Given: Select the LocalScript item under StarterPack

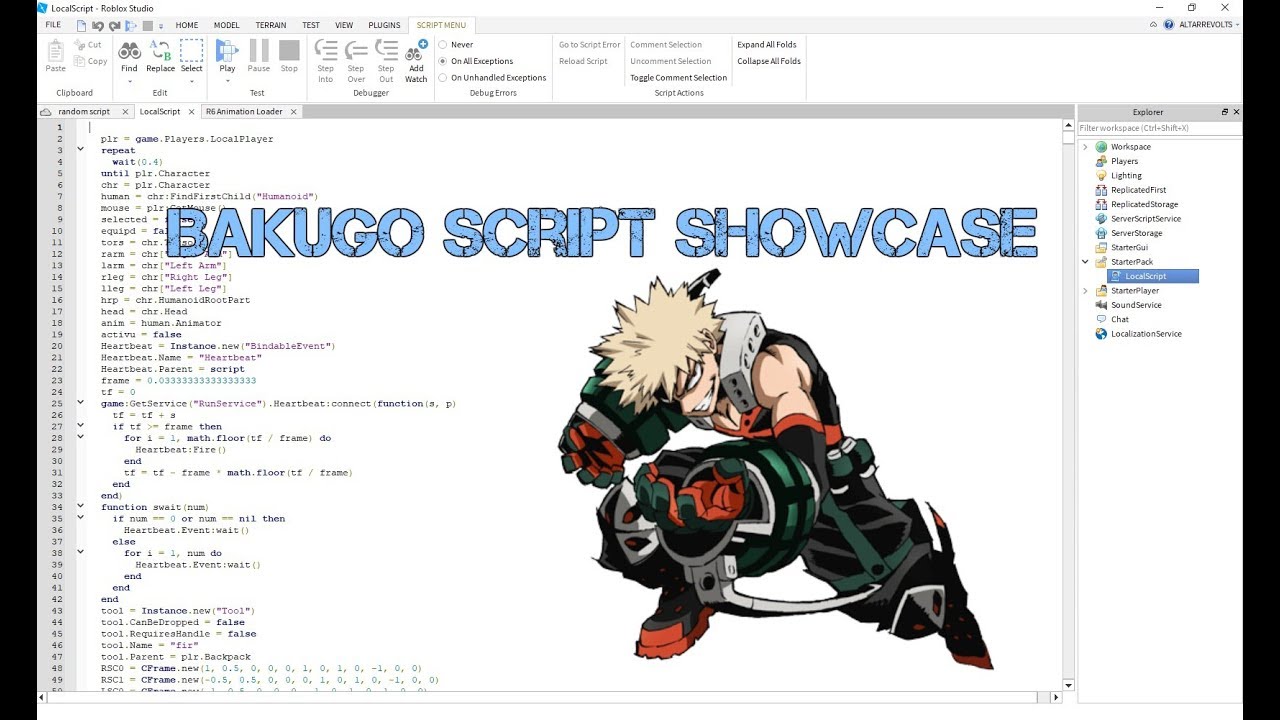Looking at the screenshot, I should click(x=1152, y=276).
